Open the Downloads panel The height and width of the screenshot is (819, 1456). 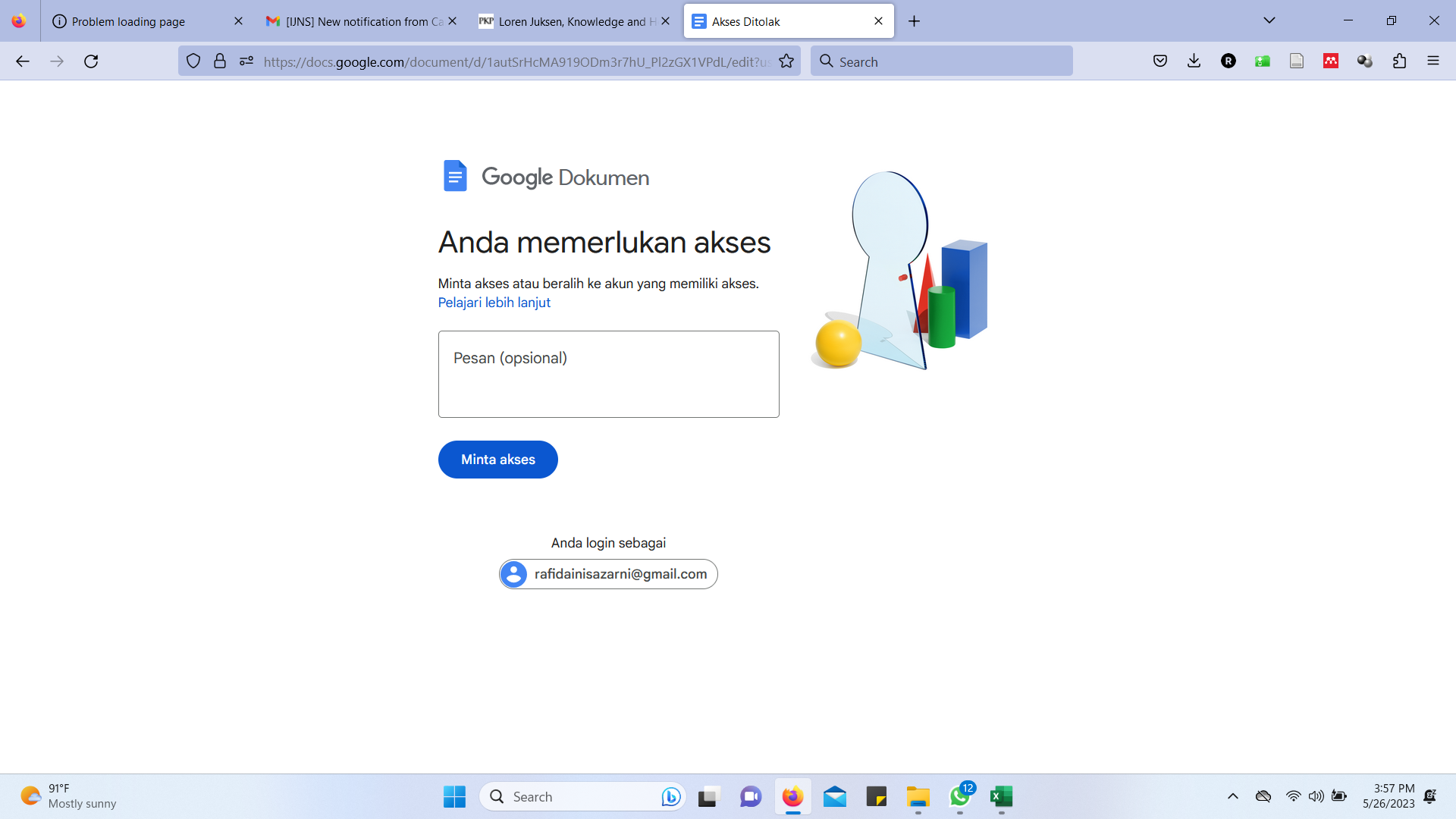click(x=1194, y=61)
